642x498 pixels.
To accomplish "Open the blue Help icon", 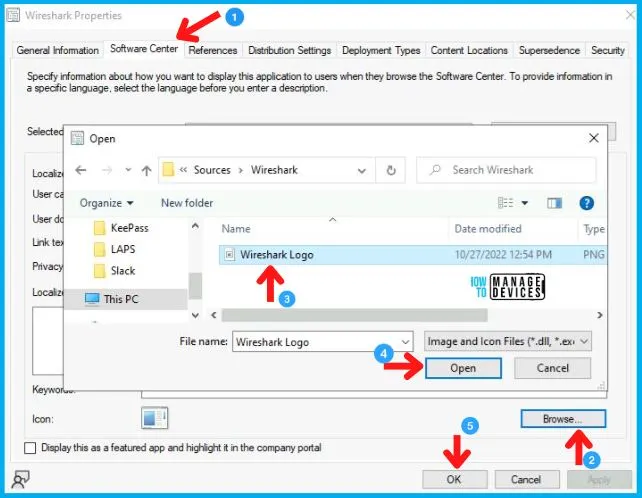I will [x=586, y=203].
